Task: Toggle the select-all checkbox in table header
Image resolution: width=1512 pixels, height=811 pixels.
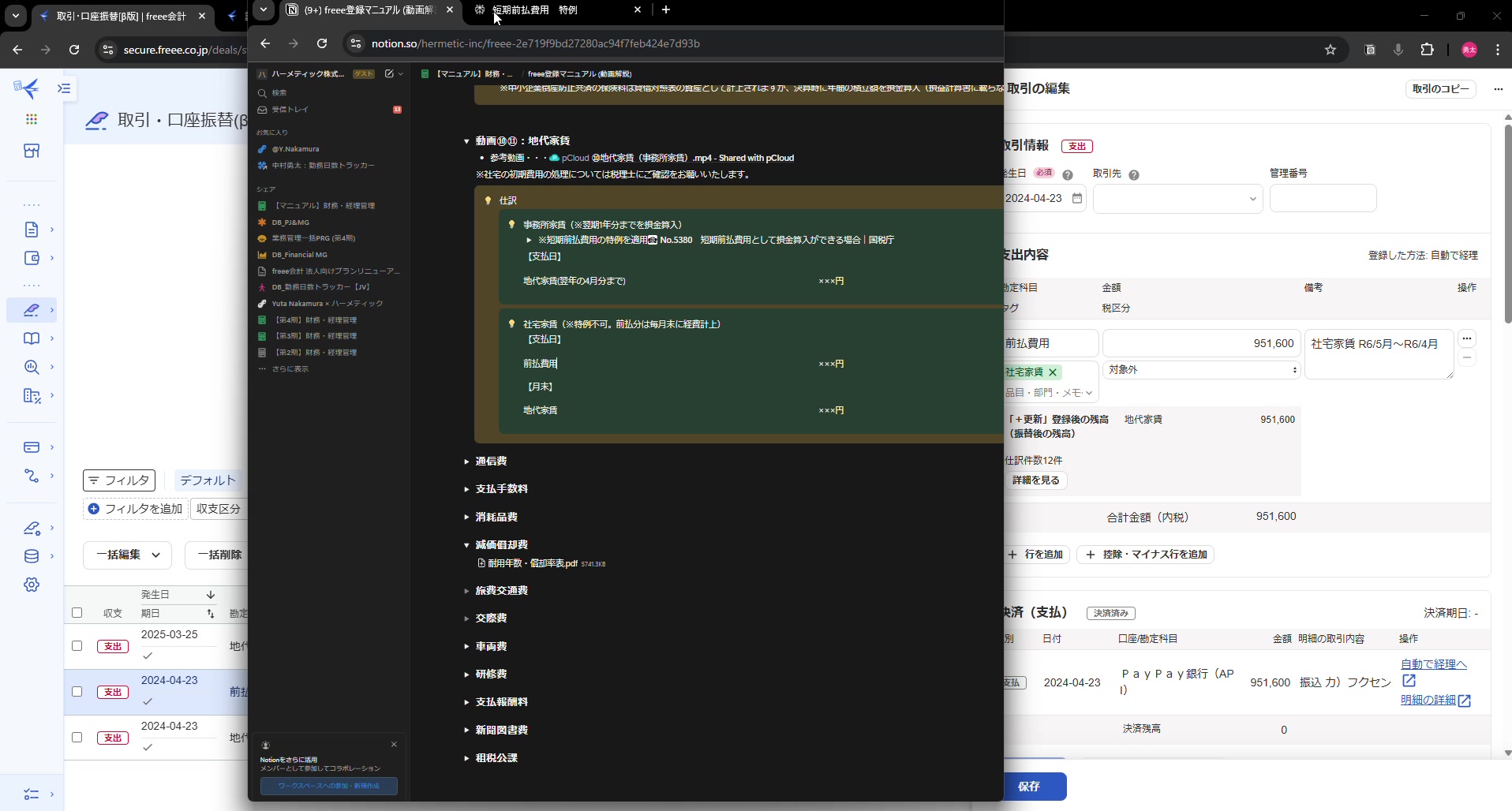Action: [77, 613]
